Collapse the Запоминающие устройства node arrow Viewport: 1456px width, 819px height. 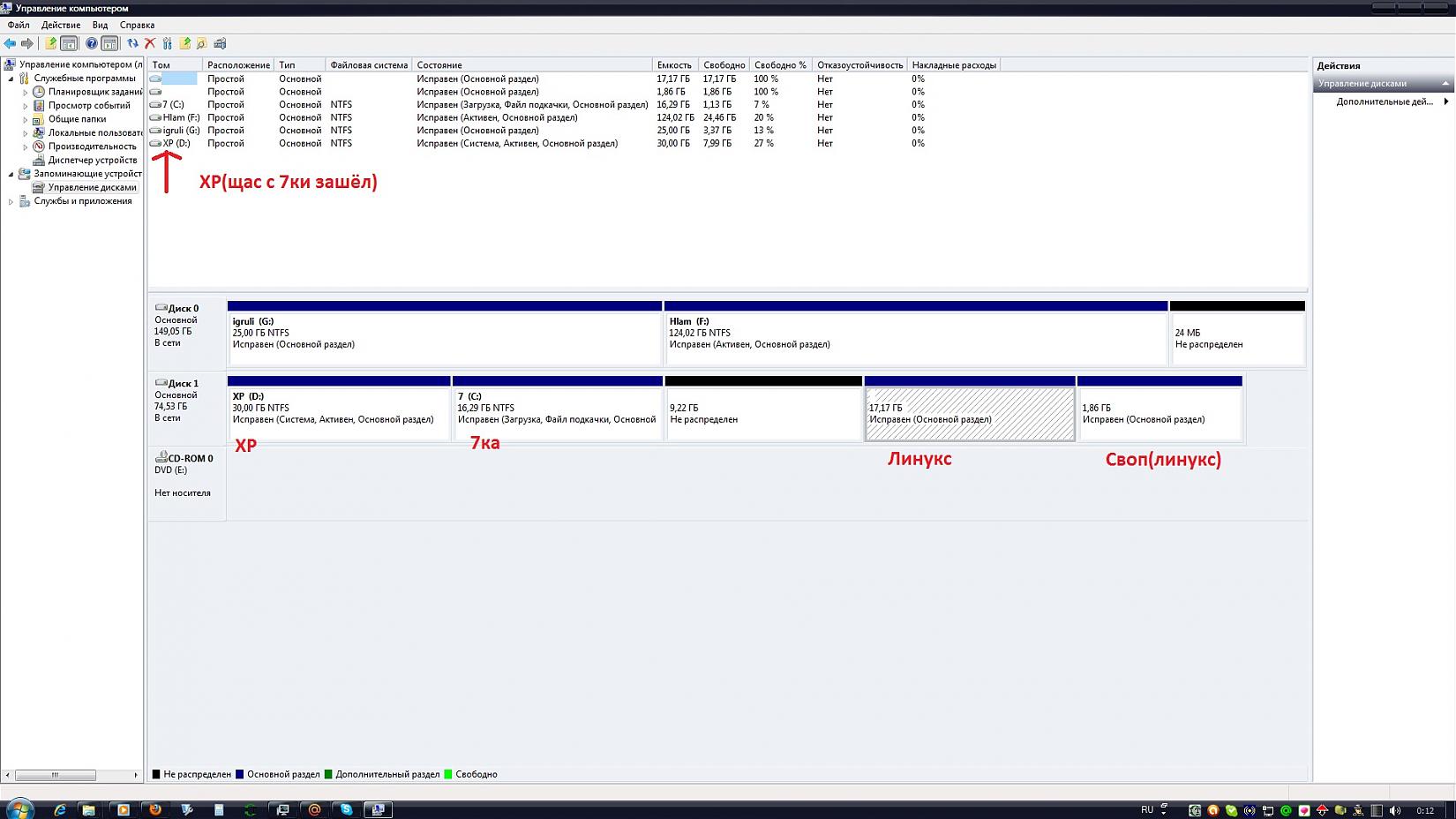click(x=11, y=174)
